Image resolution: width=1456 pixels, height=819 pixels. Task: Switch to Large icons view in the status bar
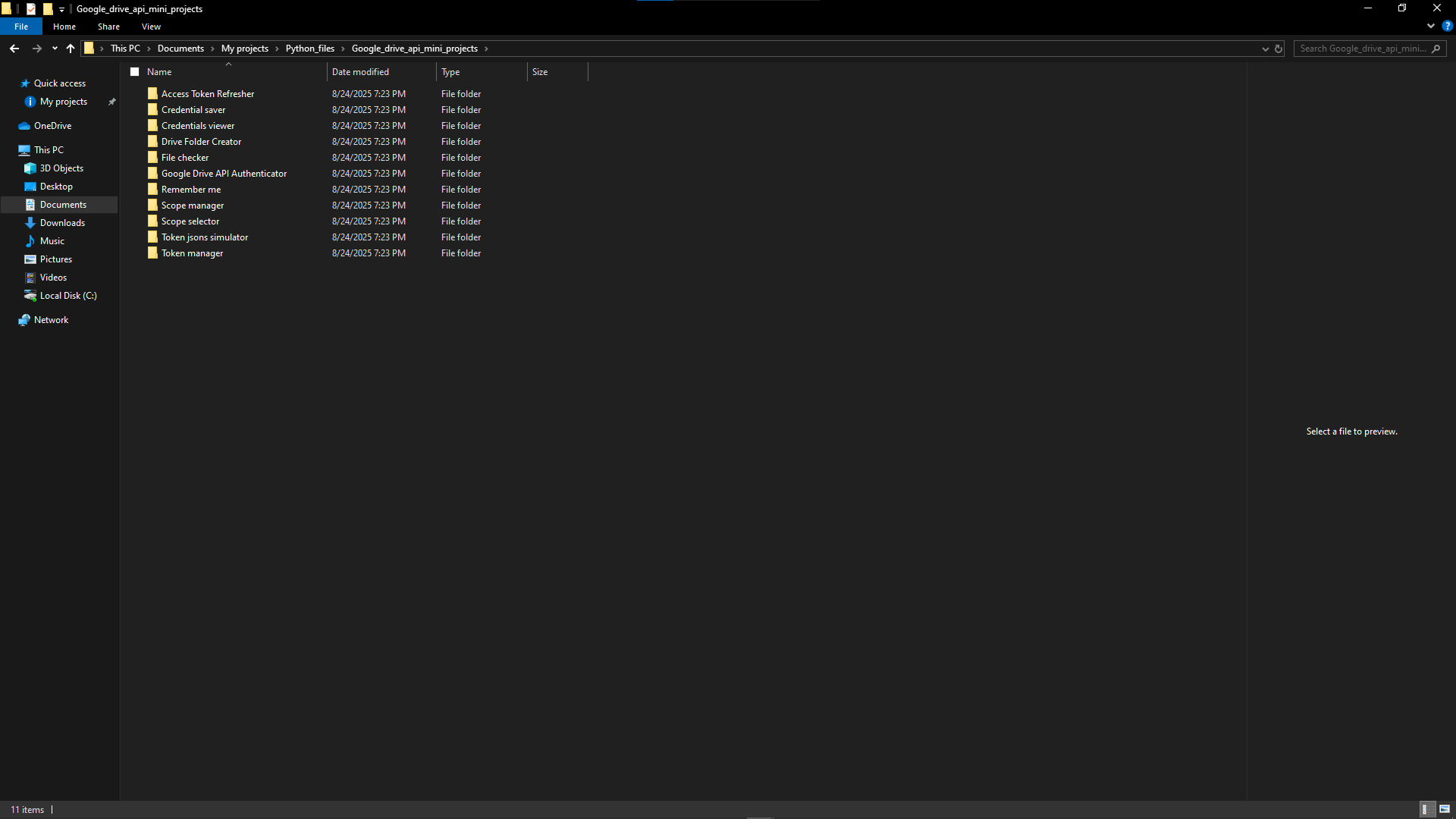coord(1445,809)
